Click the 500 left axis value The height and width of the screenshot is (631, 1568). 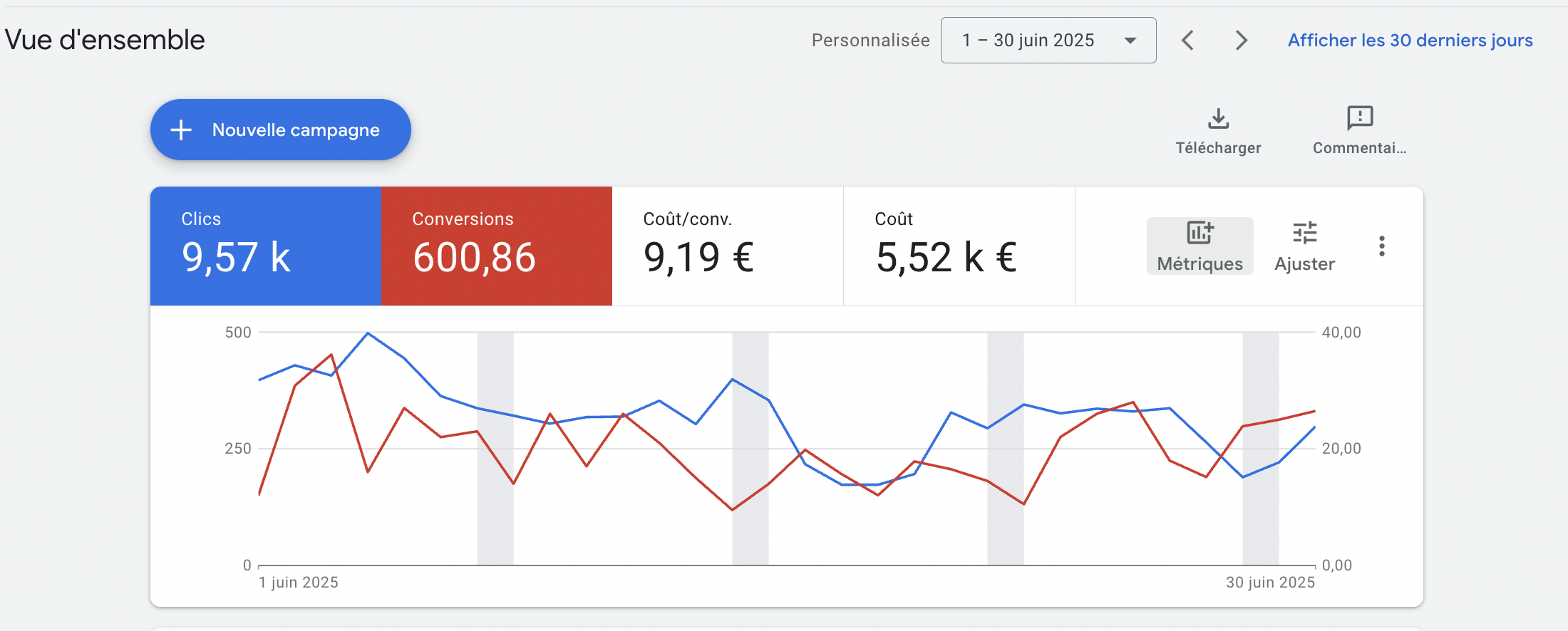coord(238,333)
